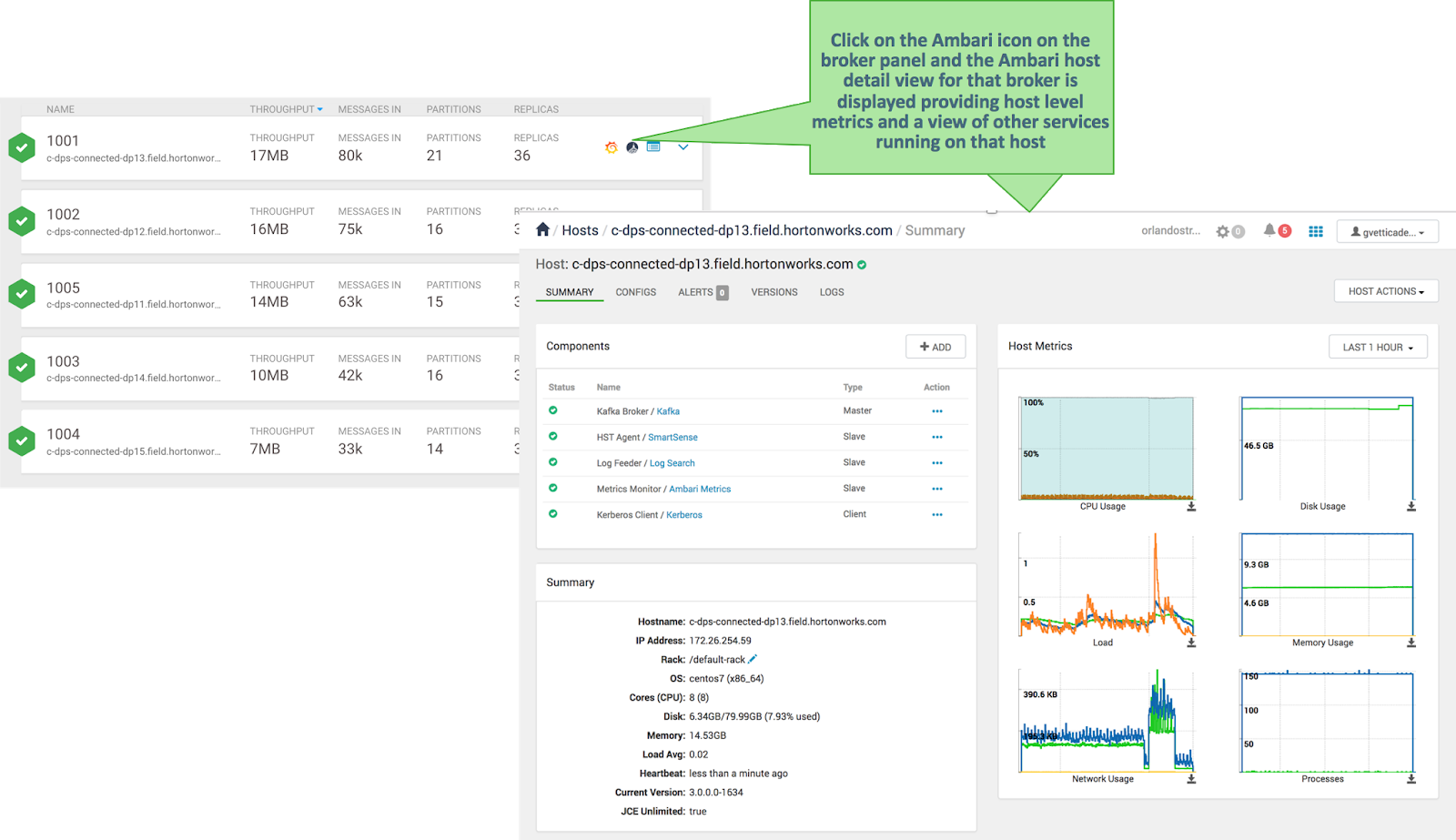This screenshot has width=1456, height=840.
Task: Click host health status icon next to hostname
Action: [862, 265]
